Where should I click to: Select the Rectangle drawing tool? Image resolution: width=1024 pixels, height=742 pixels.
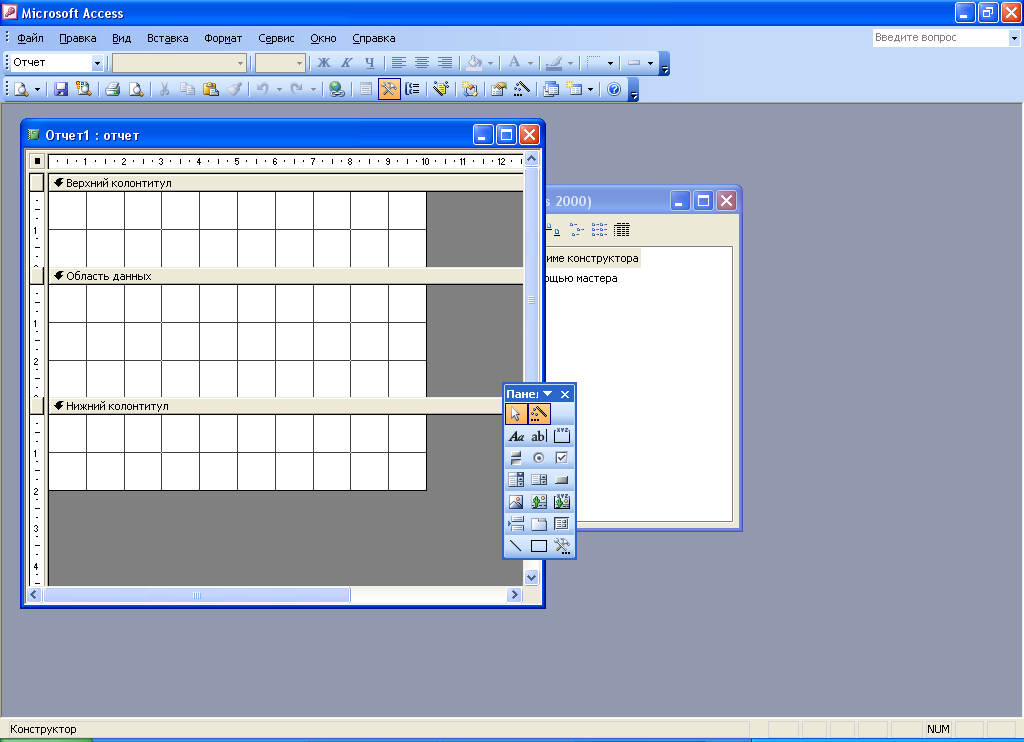tap(539, 546)
